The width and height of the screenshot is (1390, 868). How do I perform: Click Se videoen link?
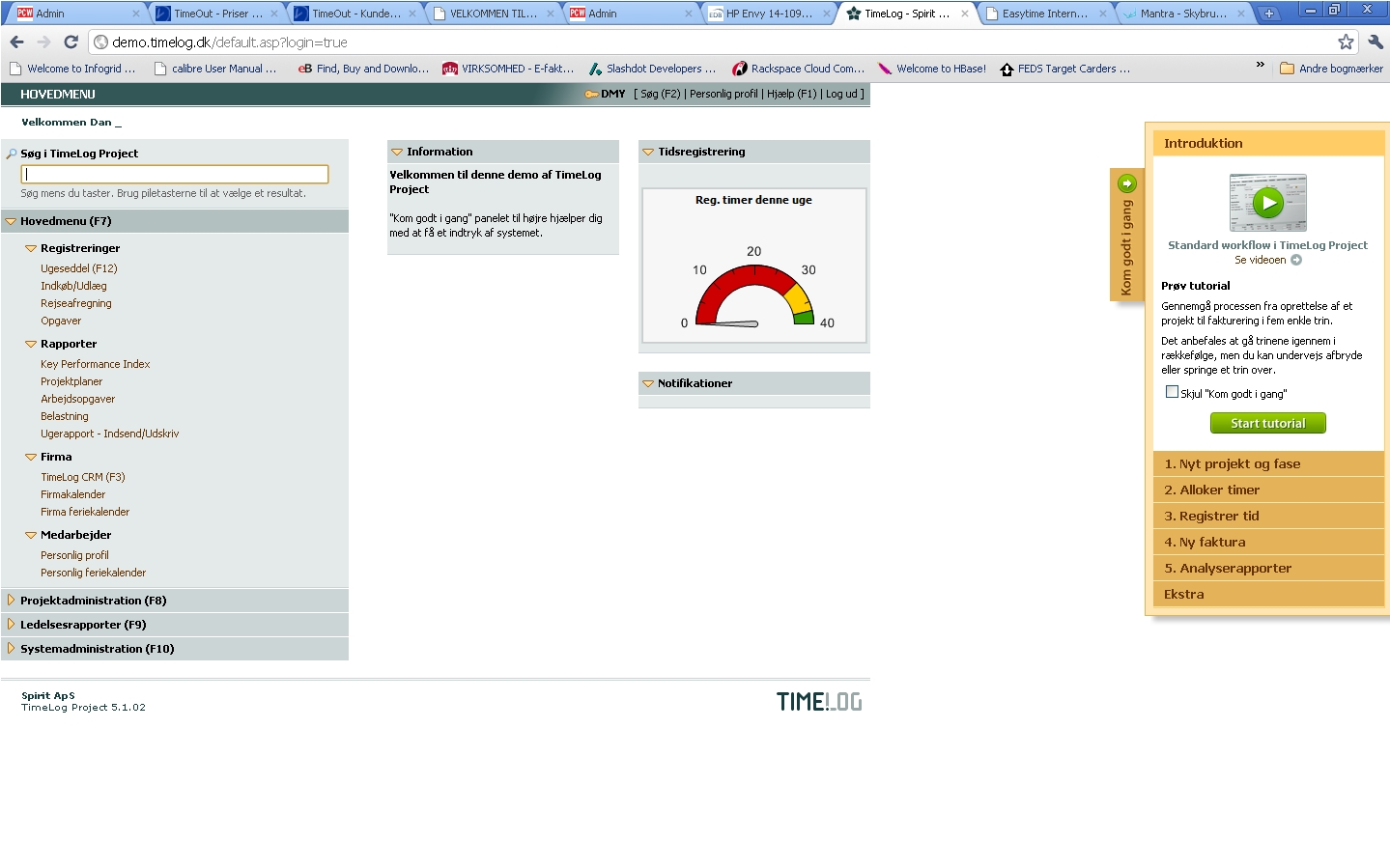tap(1260, 260)
